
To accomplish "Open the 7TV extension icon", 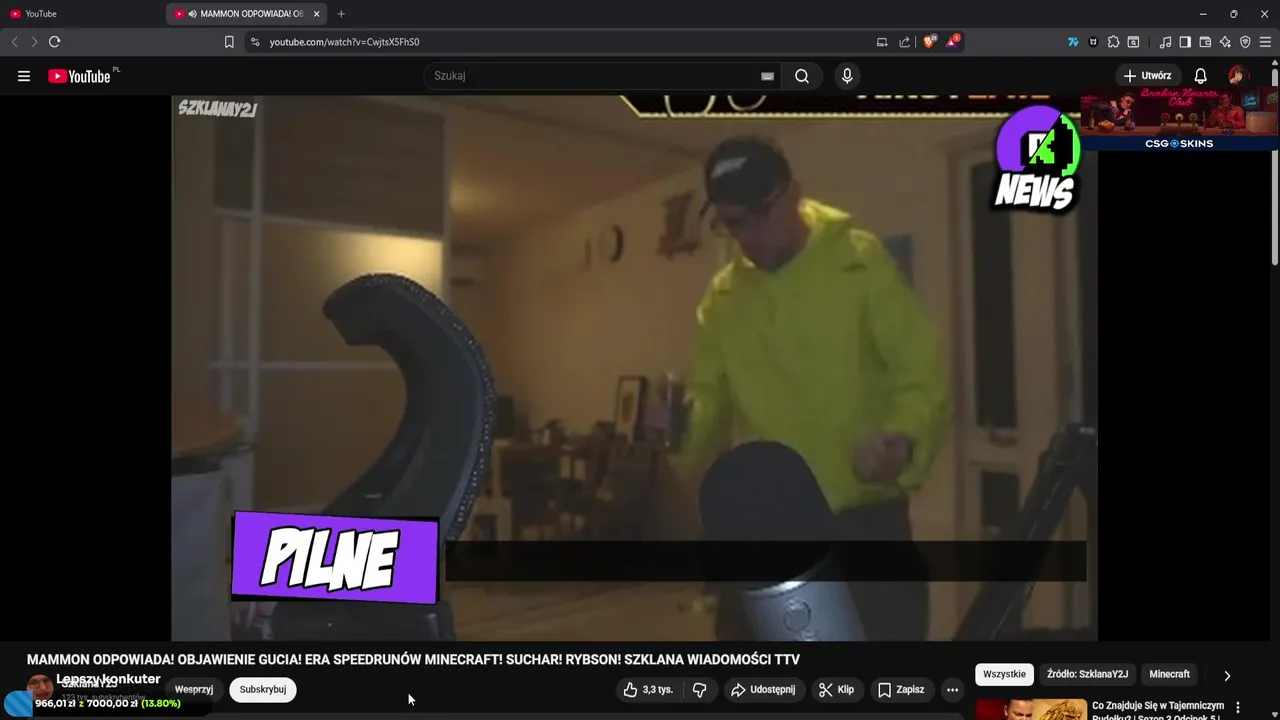I will [1073, 42].
